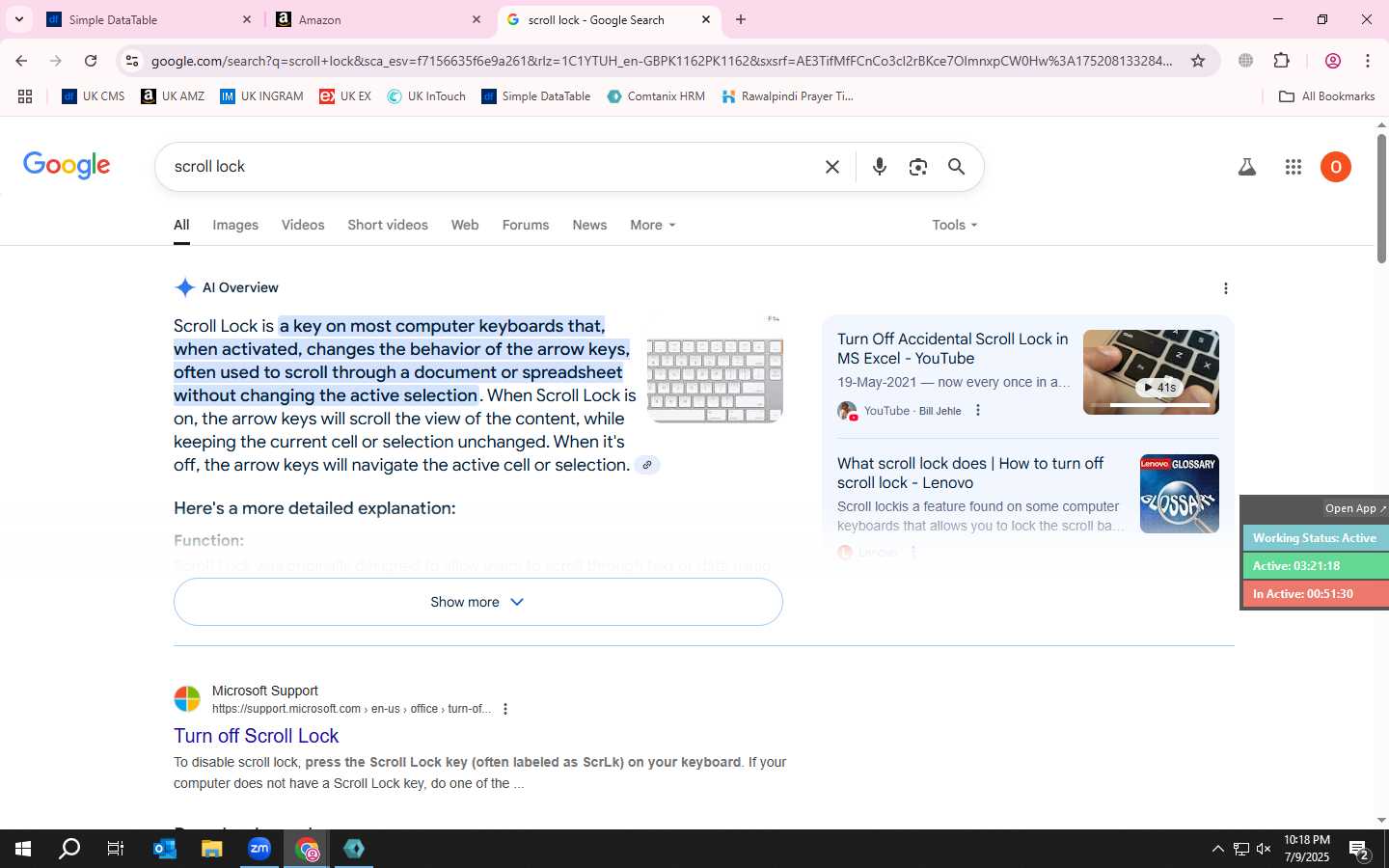The width and height of the screenshot is (1389, 868).
Task: Open the 'Turn off Scroll Lock' result
Action: (x=257, y=736)
